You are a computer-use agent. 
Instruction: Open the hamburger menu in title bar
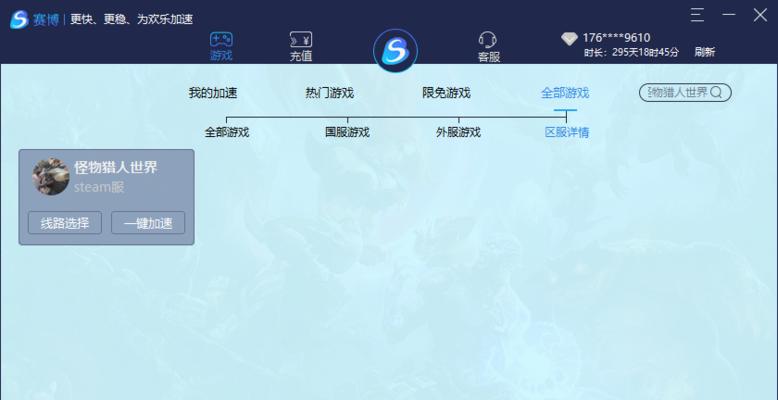pos(697,15)
